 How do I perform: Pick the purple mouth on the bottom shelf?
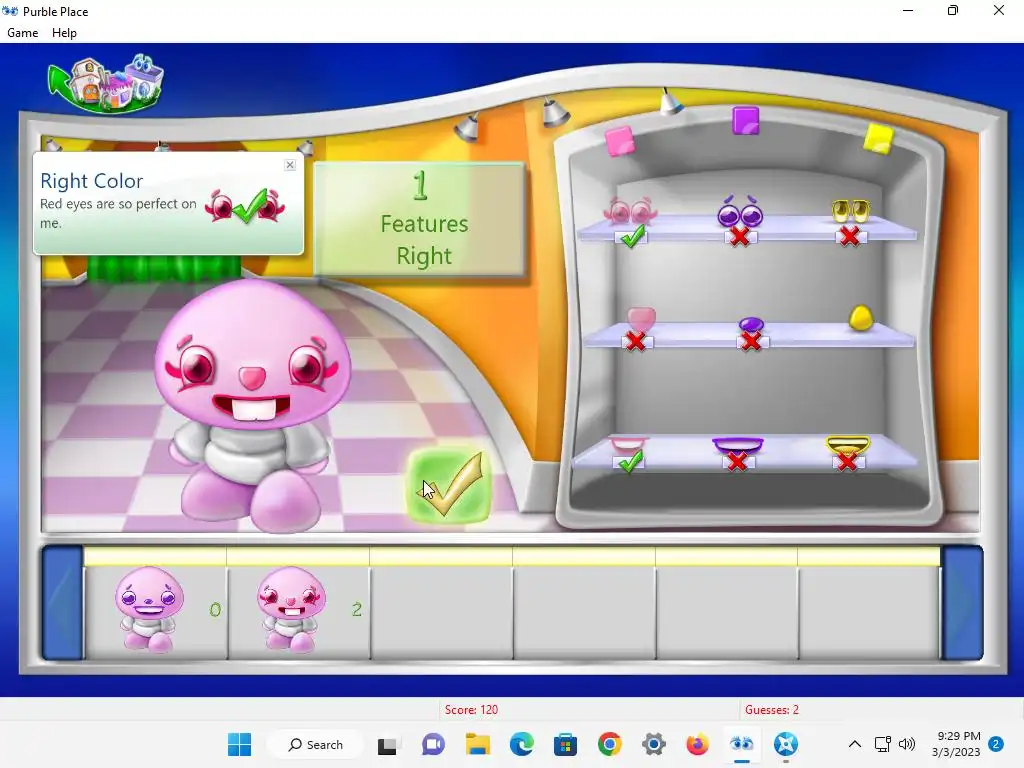(737, 445)
